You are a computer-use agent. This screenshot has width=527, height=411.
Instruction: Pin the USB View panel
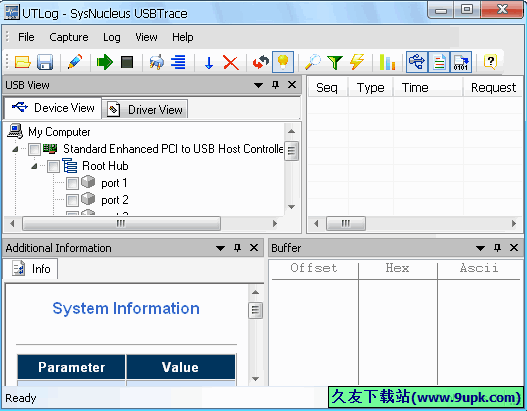(x=276, y=85)
